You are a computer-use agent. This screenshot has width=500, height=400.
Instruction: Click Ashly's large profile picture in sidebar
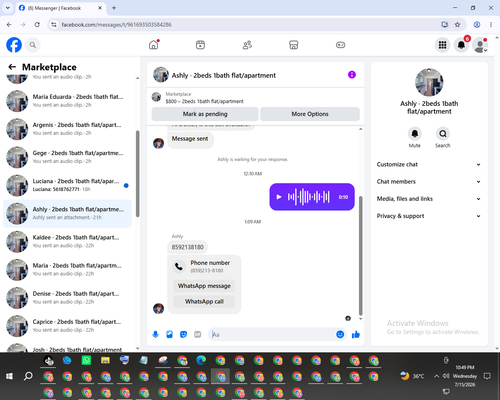pyautogui.click(x=429, y=82)
